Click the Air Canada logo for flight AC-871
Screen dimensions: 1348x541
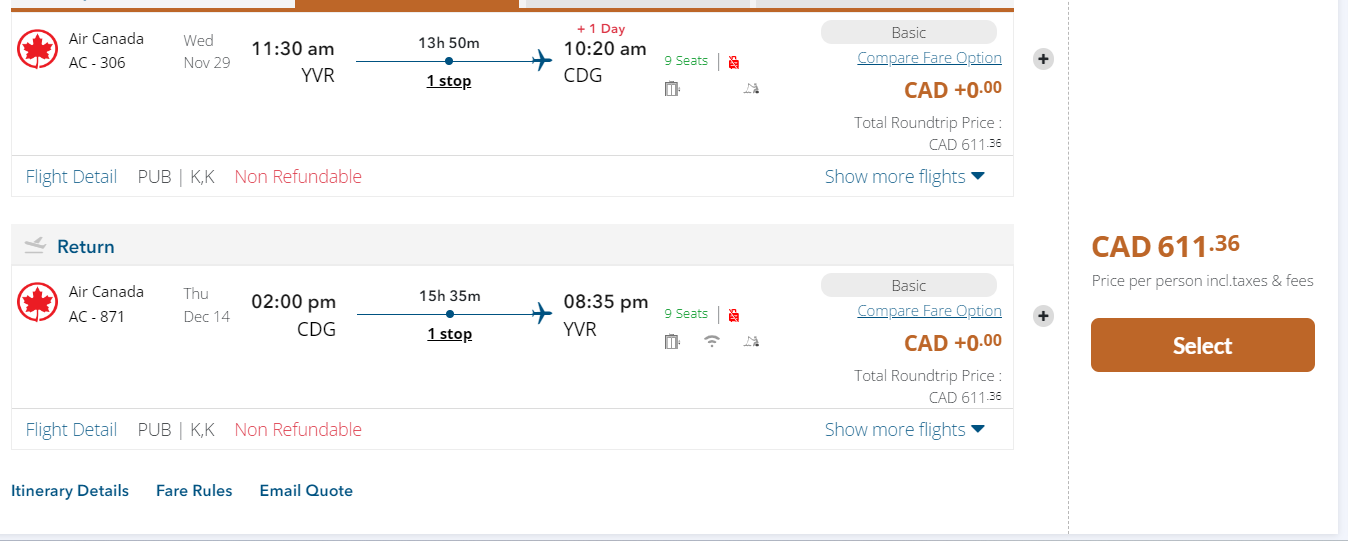[x=38, y=303]
